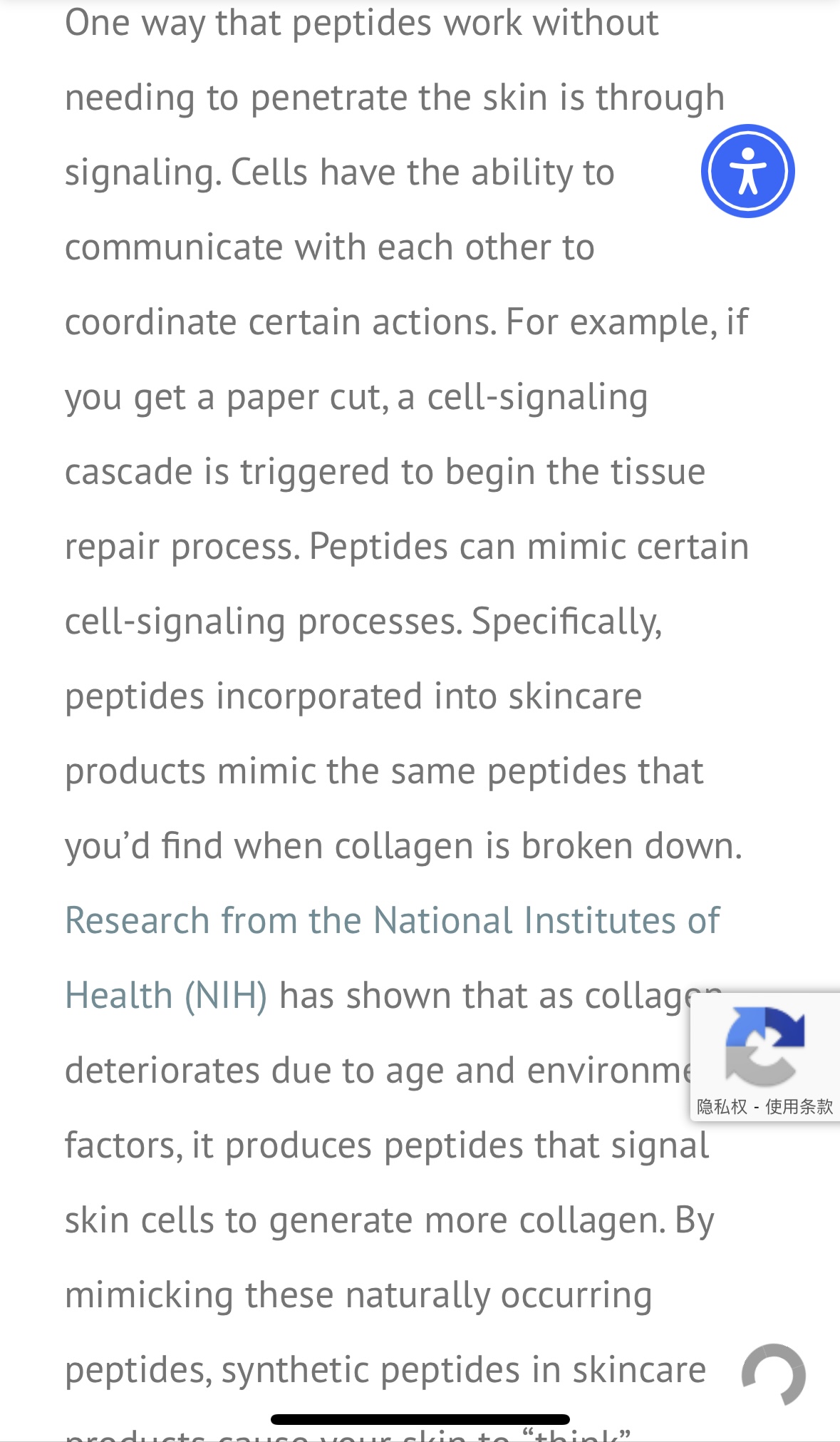840x1442 pixels.
Task: Tap the words "broken down." in the paragraph
Action: (x=631, y=846)
